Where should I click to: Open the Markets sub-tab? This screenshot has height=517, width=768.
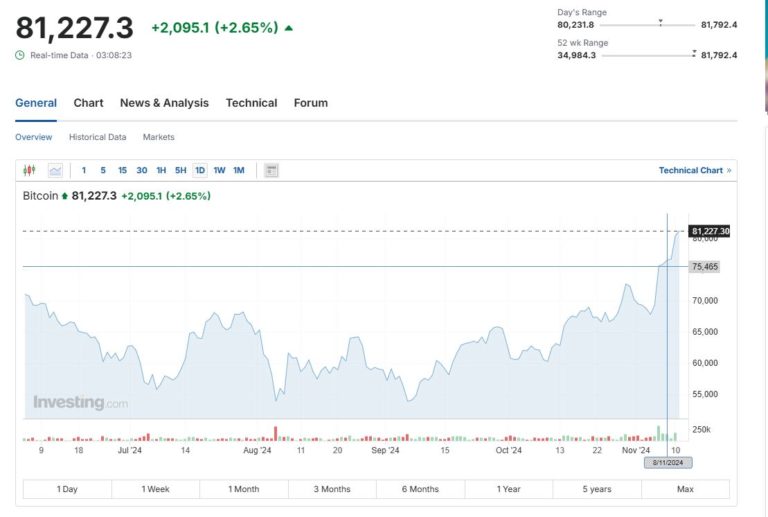point(158,137)
